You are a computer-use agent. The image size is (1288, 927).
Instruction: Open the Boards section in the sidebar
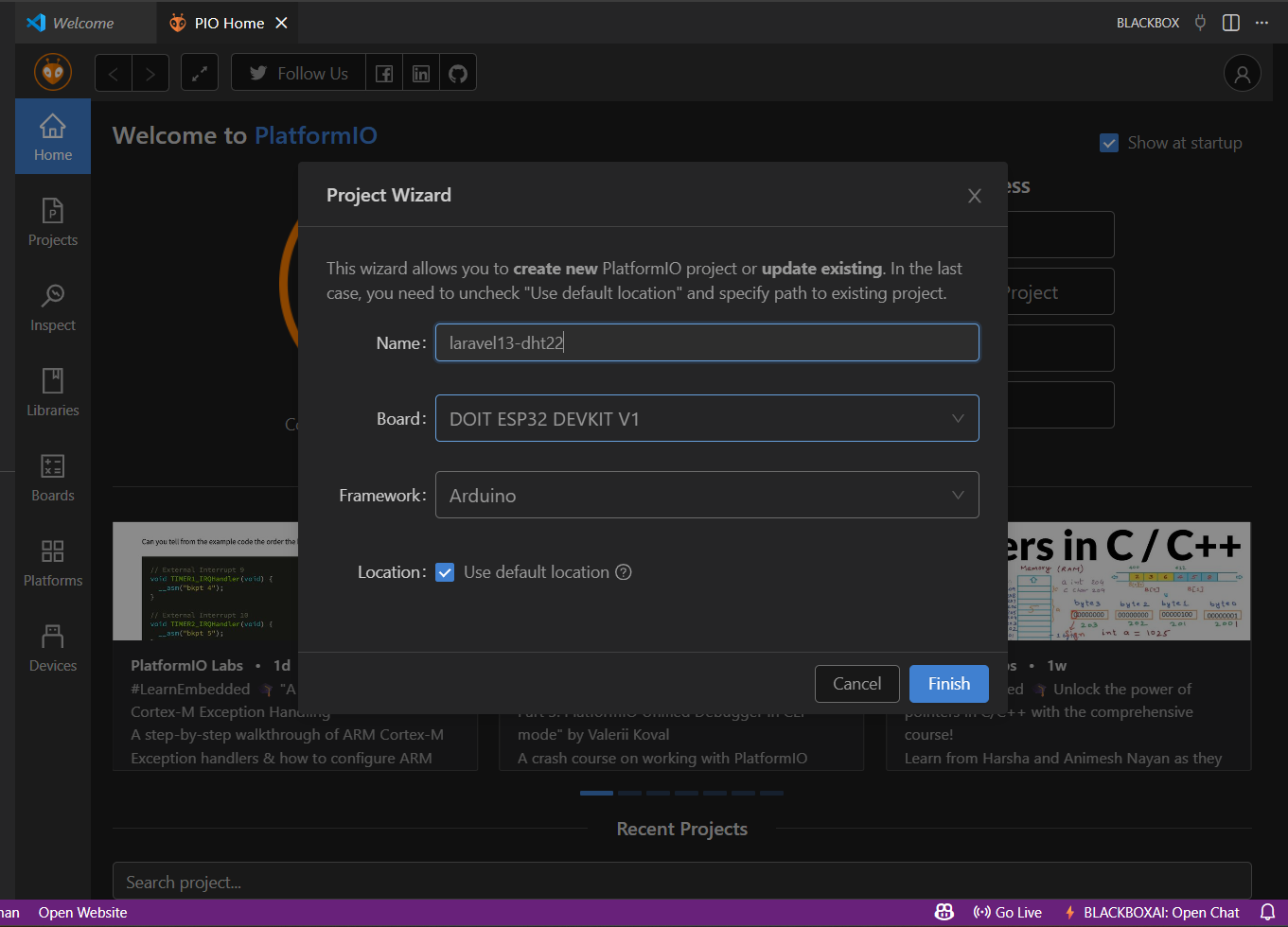pyautogui.click(x=53, y=477)
